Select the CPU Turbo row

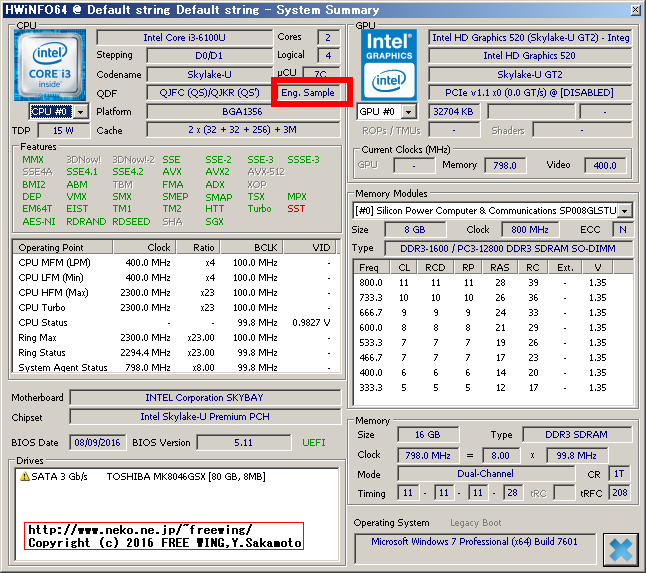[176, 308]
